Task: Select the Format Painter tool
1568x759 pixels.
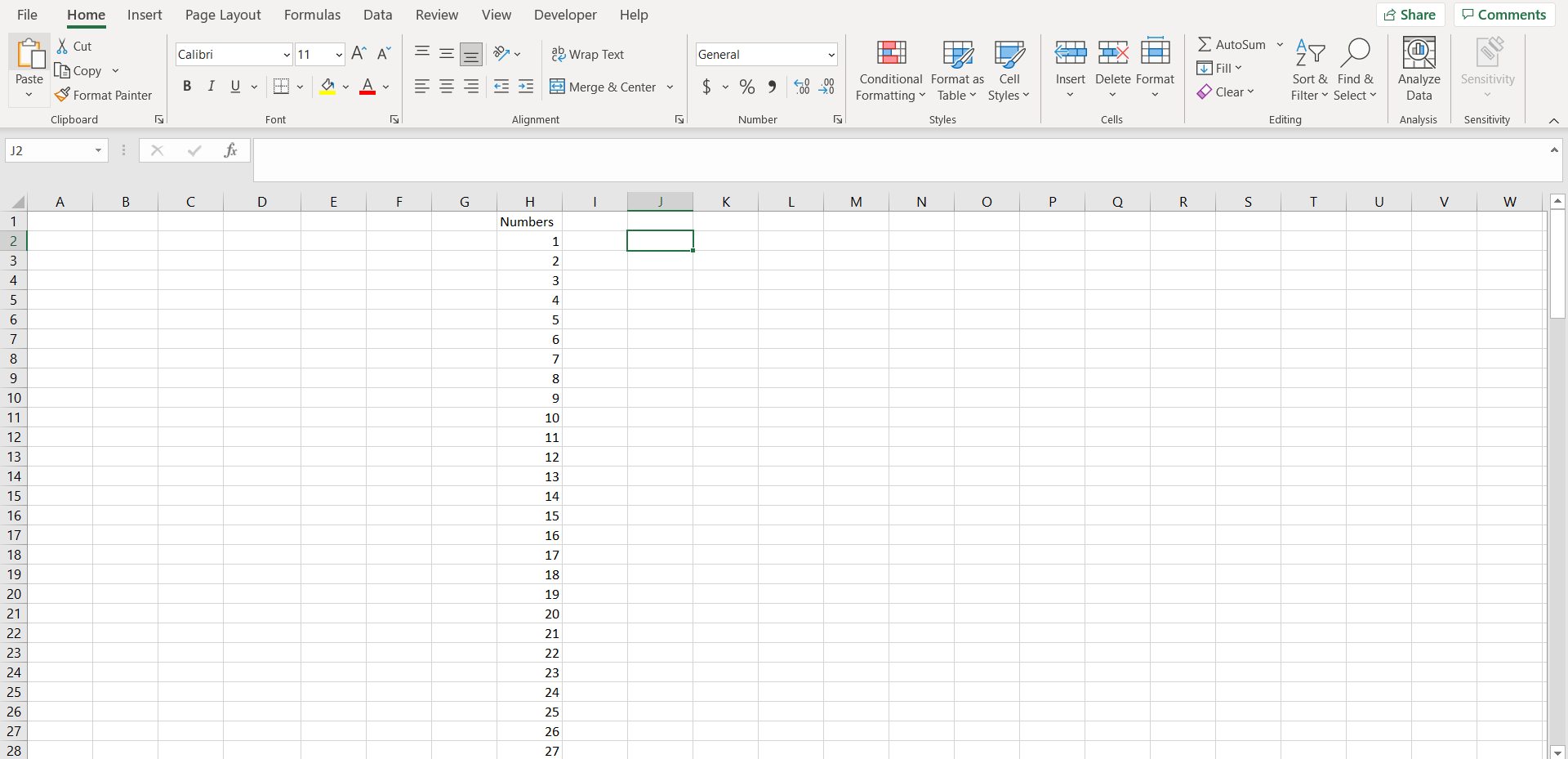Action: tap(104, 95)
